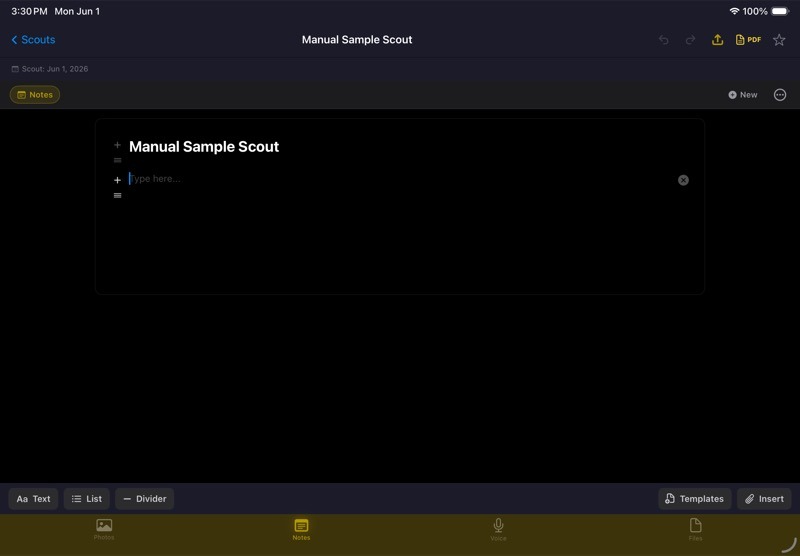Switch to the Voice tab
Image resolution: width=800 pixels, height=556 pixels.
tap(498, 529)
